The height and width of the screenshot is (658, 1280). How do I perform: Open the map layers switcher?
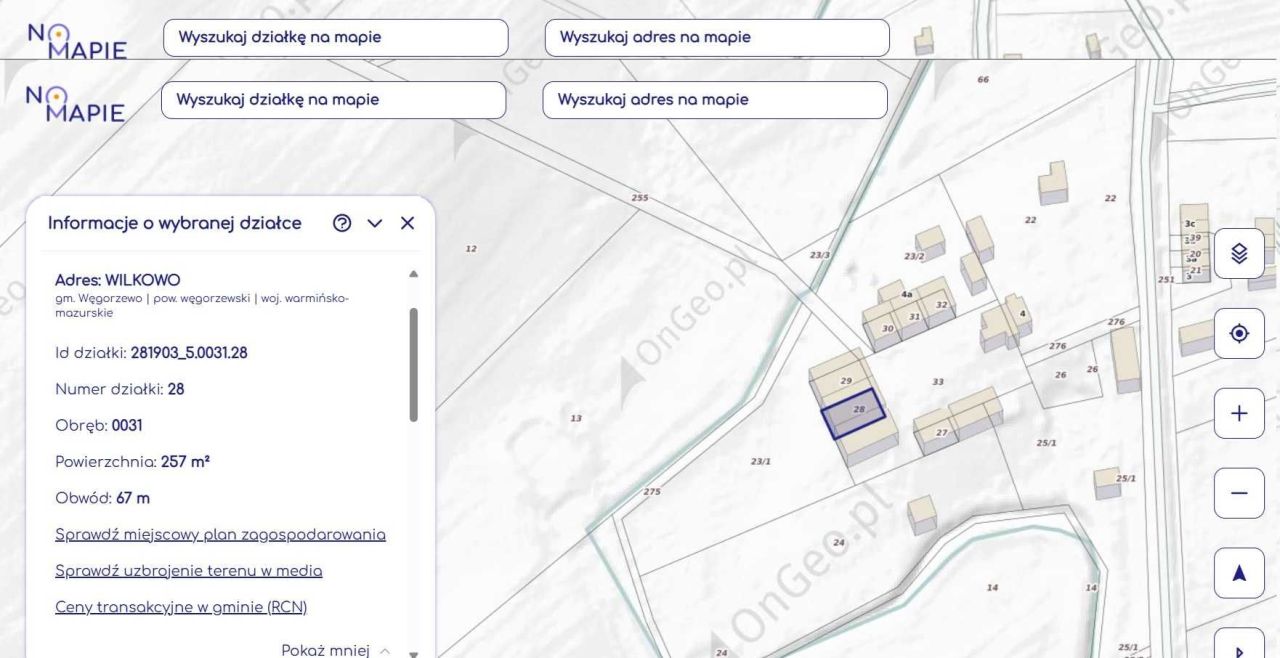1239,253
